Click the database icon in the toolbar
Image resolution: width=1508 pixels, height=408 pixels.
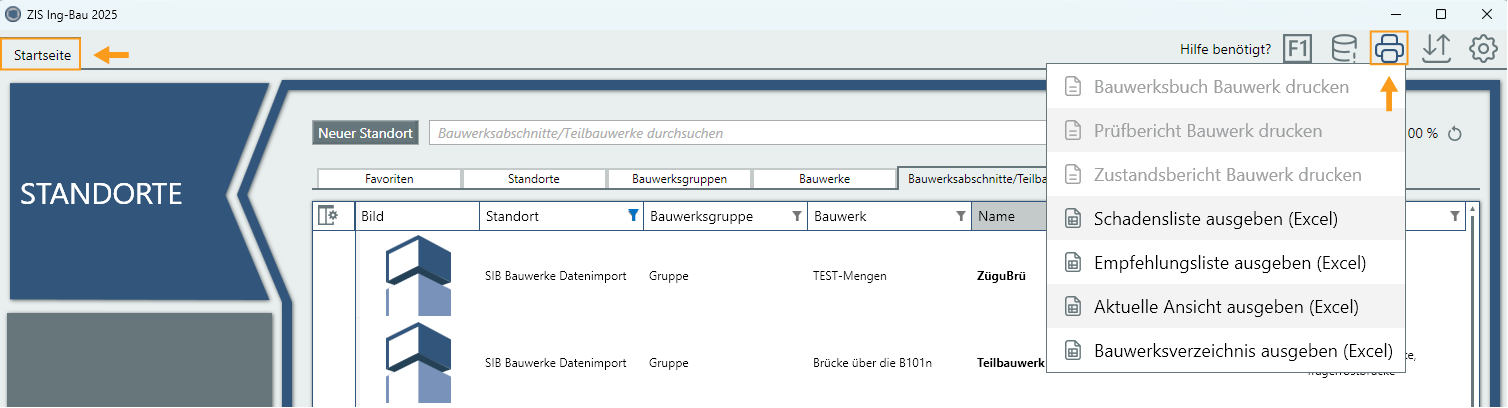(x=1344, y=48)
